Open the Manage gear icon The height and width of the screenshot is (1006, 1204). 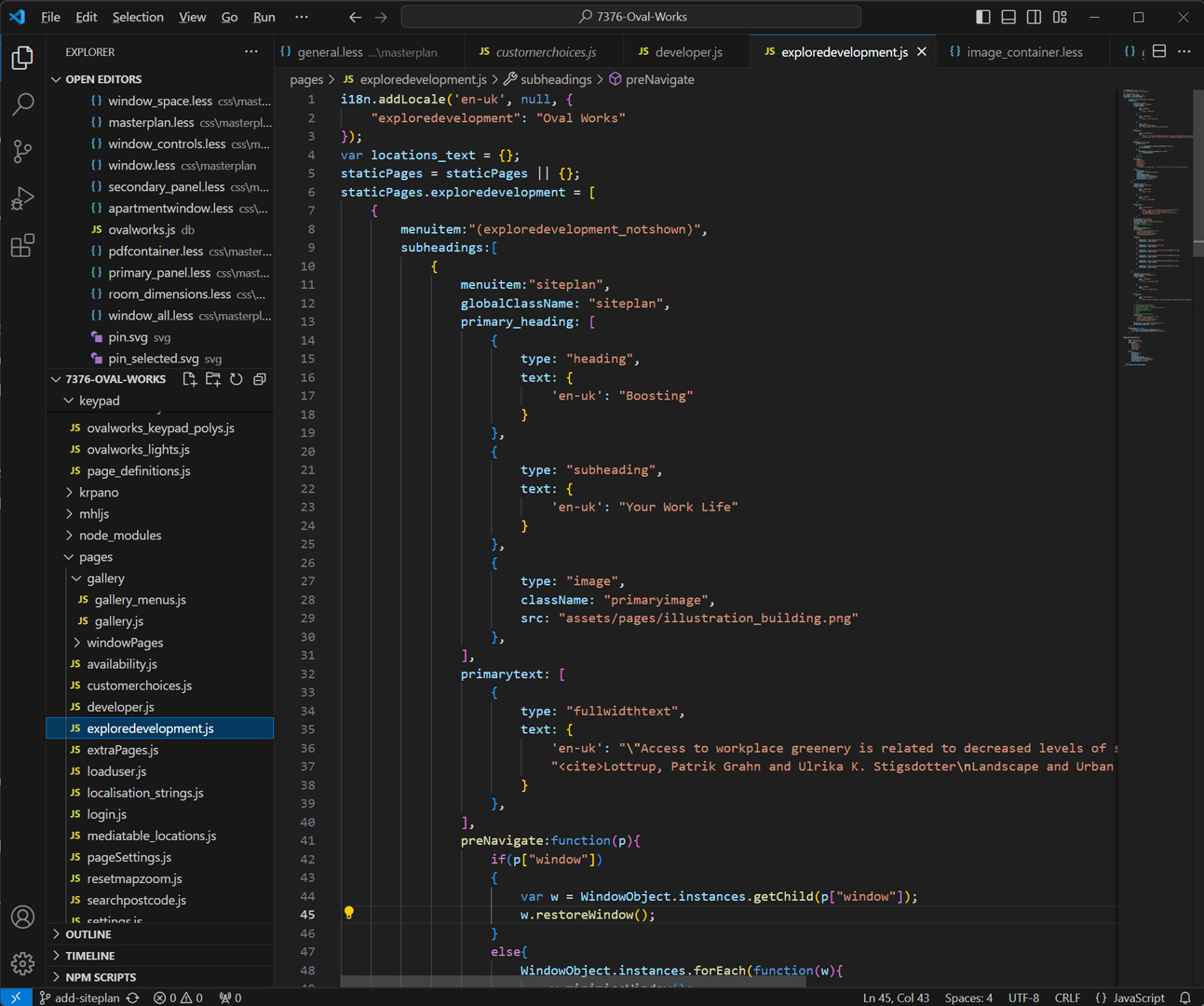point(22,963)
